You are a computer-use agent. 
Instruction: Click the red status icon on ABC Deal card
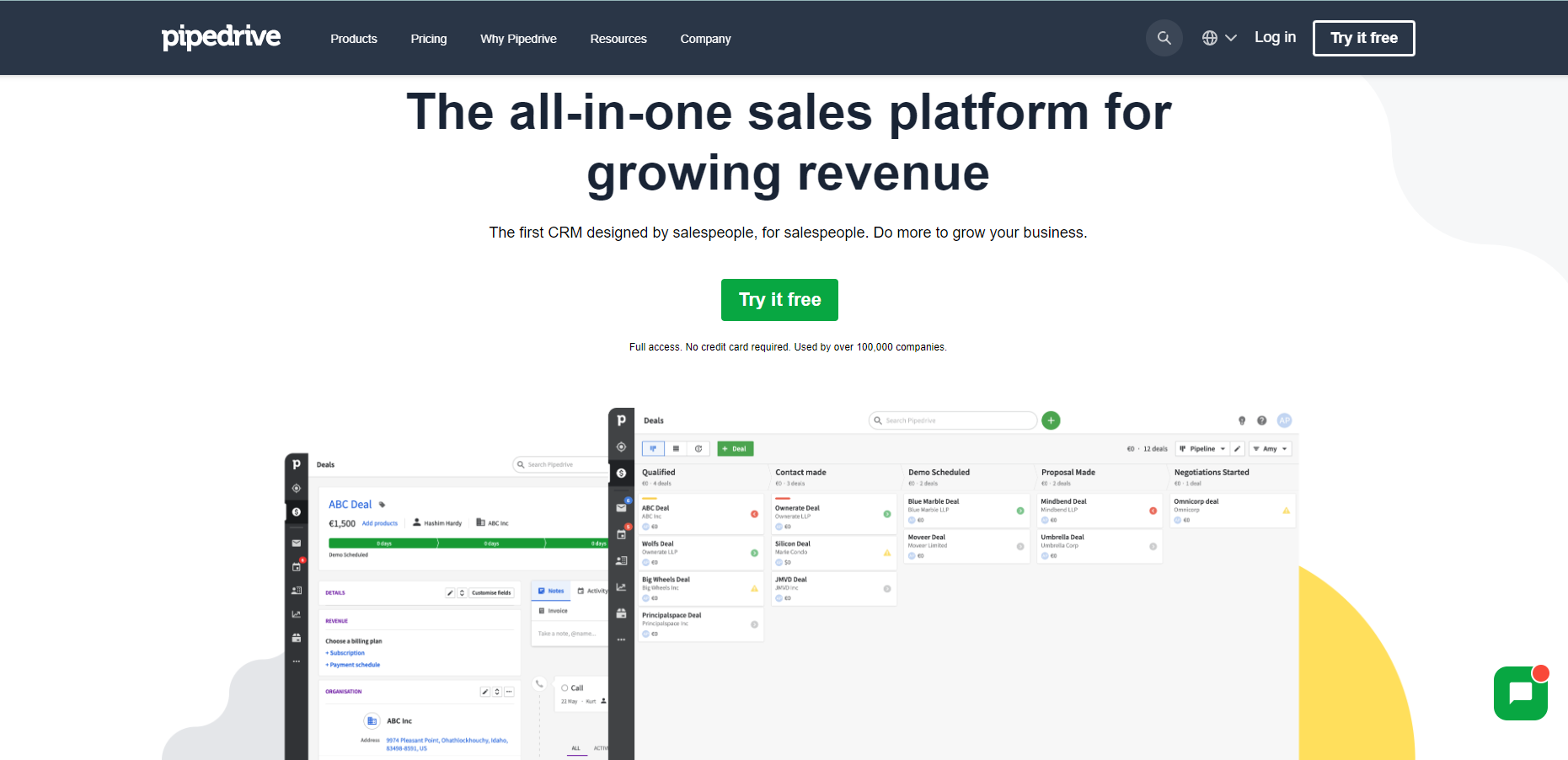[x=754, y=514]
